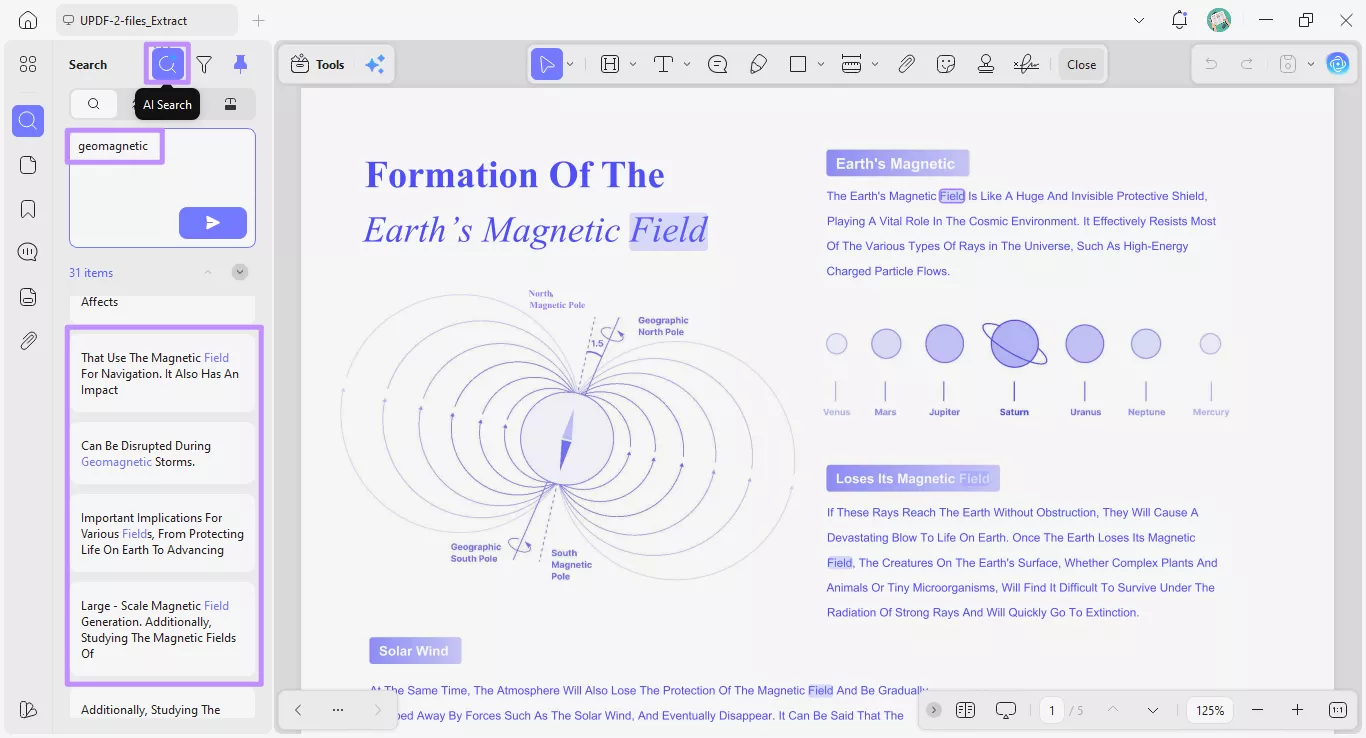The height and width of the screenshot is (738, 1366).
Task: Select the Text comment tool
Action: (663, 64)
